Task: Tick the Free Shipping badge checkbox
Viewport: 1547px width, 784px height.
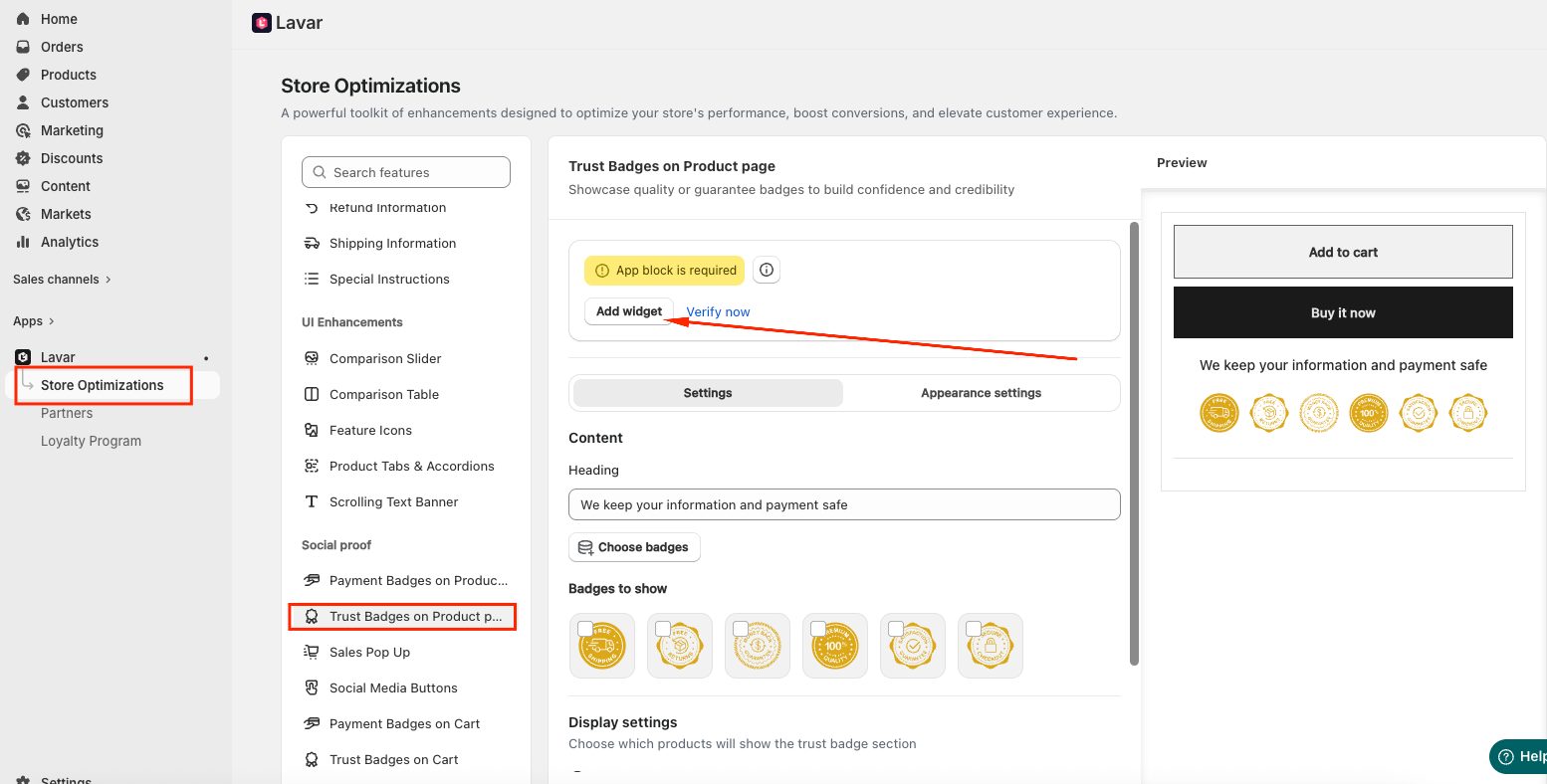Action: 585,629
